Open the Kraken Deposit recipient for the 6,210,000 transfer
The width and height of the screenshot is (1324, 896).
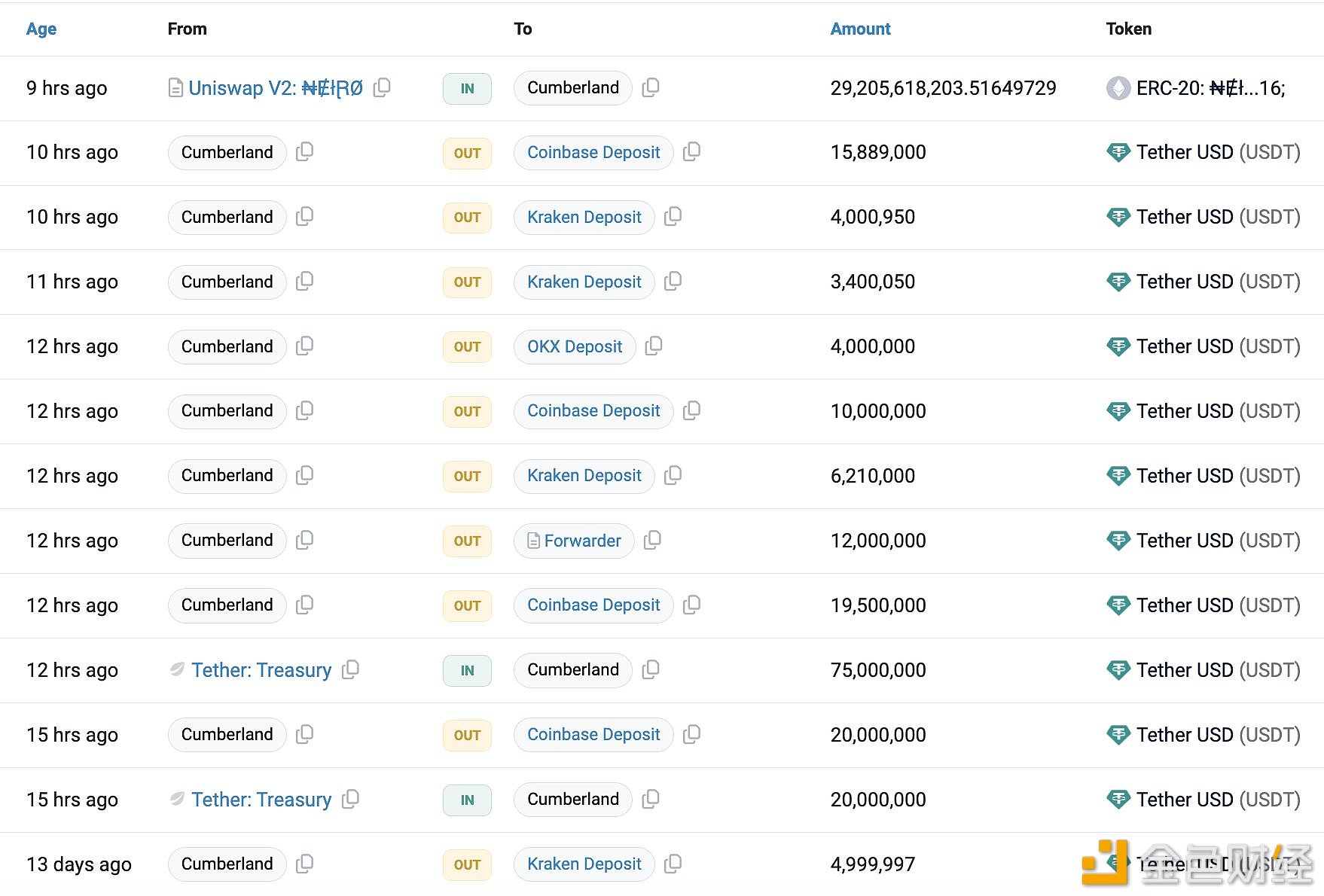pyautogui.click(x=584, y=476)
